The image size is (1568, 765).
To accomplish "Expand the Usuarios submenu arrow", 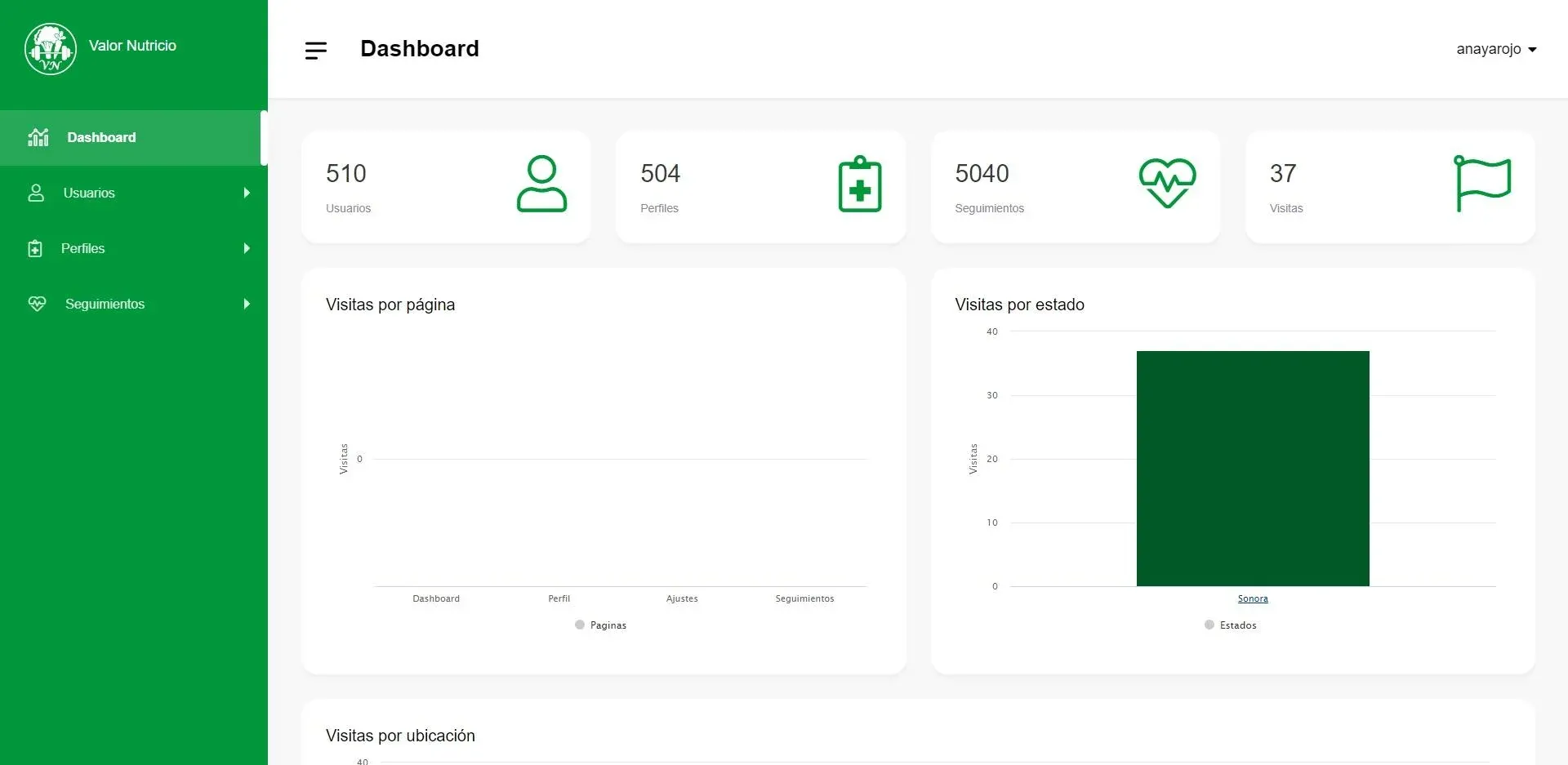I will click(247, 193).
